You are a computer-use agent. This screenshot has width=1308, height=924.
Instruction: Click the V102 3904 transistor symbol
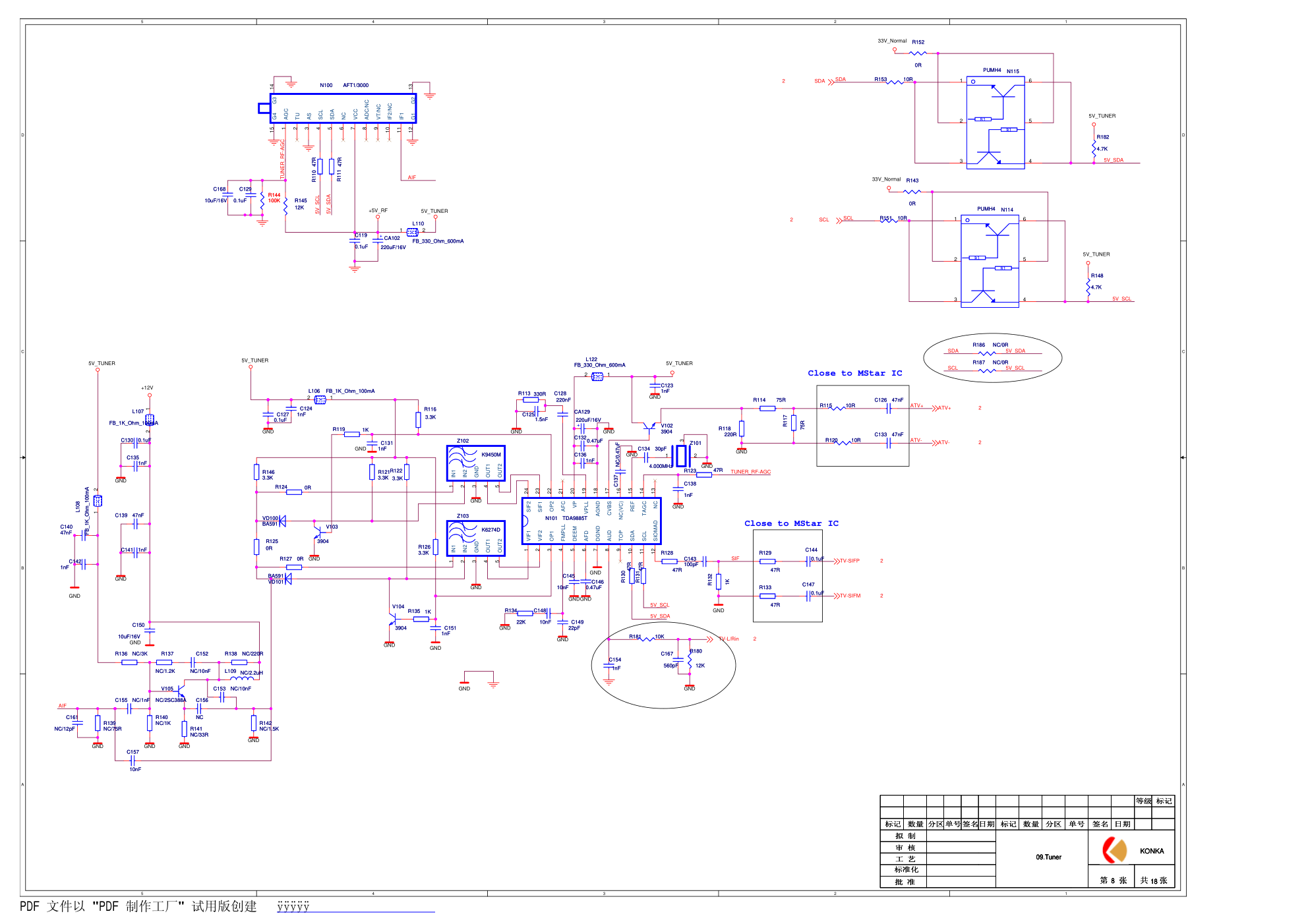coord(650,429)
